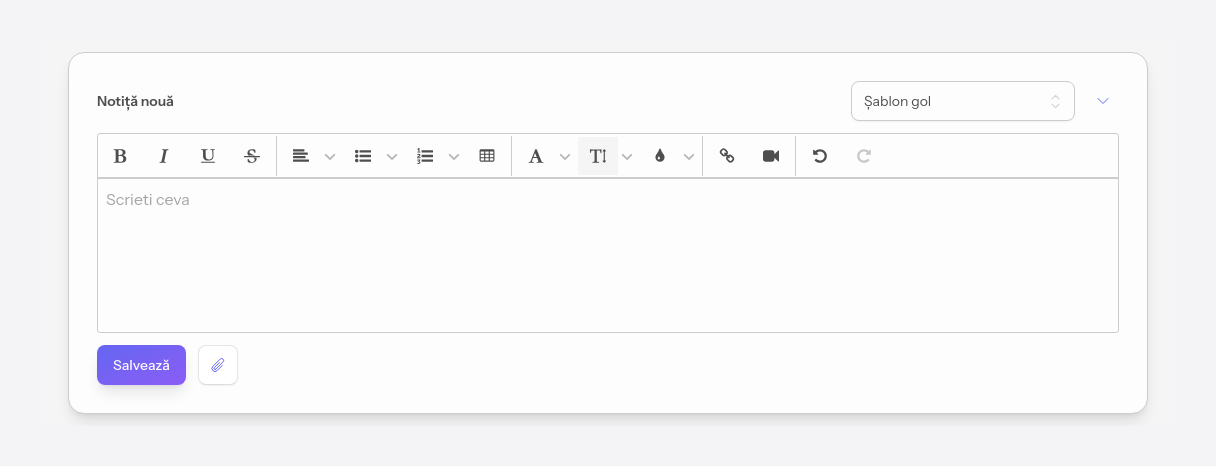Insert a video
Image resolution: width=1216 pixels, height=466 pixels.
pyautogui.click(x=771, y=156)
